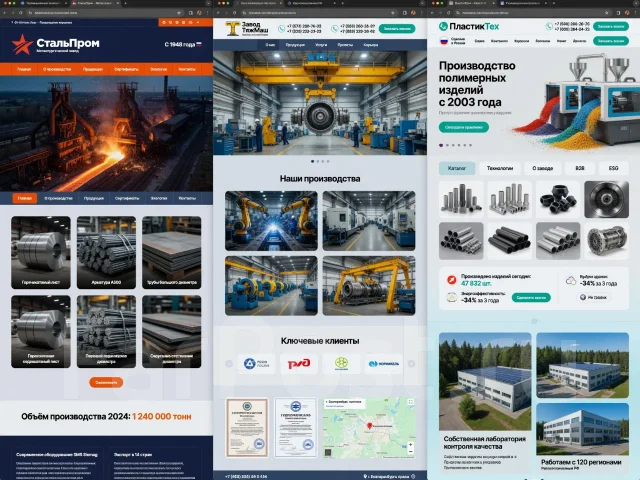Click green hero button under polymer headline
Viewport: 640px width, 480px height.
464,127
